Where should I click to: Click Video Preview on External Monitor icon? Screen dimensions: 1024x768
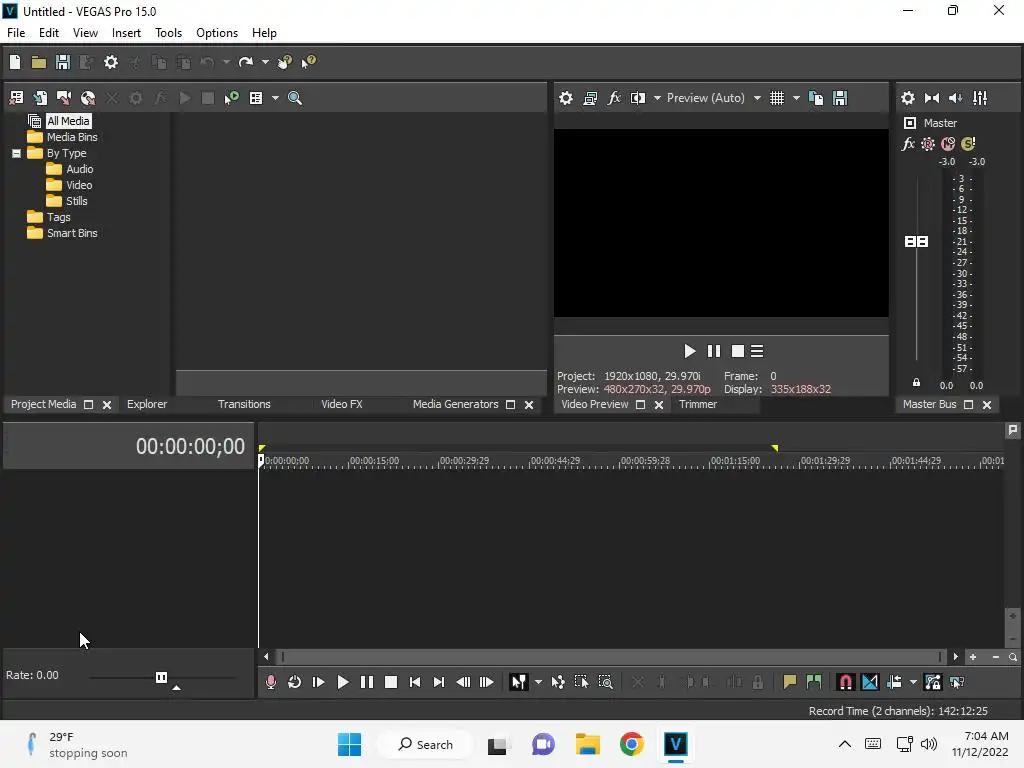[590, 98]
